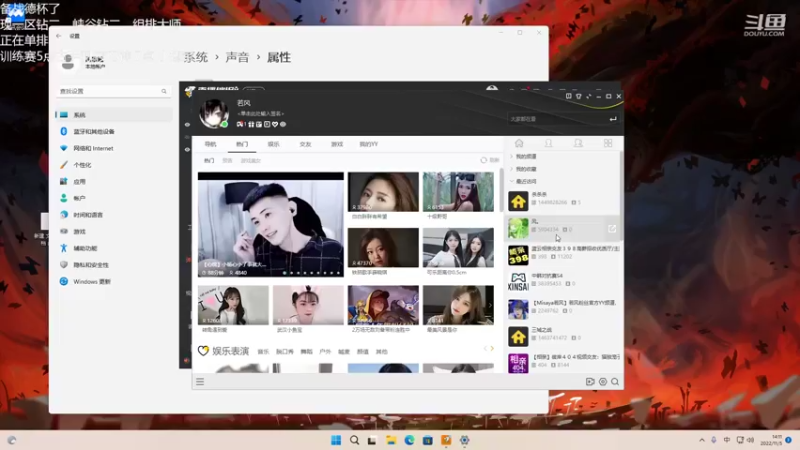Click the previous arrow beside 娱乐表演

click(485, 348)
